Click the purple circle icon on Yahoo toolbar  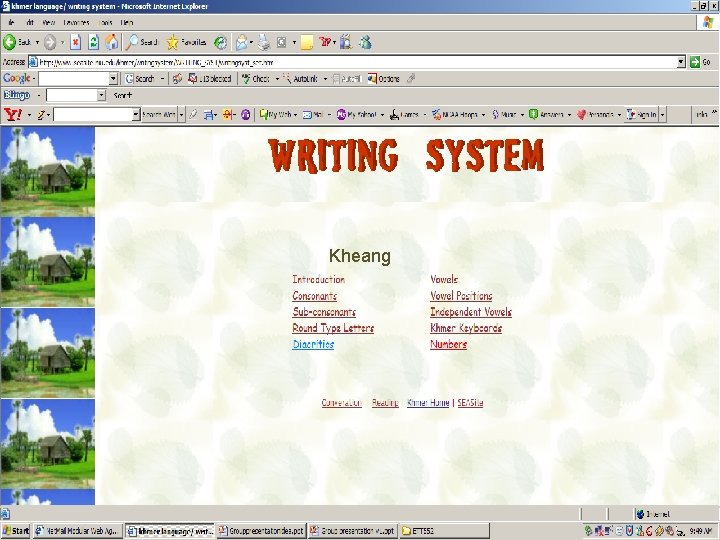click(246, 114)
